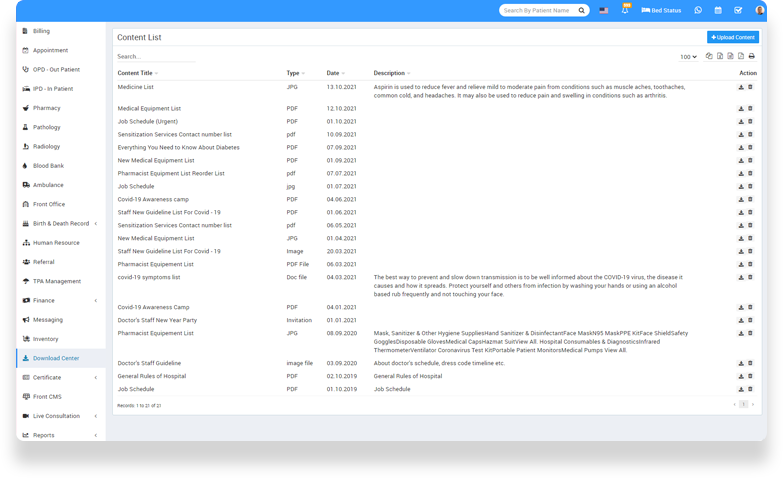This screenshot has width=783, height=478.
Task: Open WhatsApp icon in top bar
Action: coord(698,10)
